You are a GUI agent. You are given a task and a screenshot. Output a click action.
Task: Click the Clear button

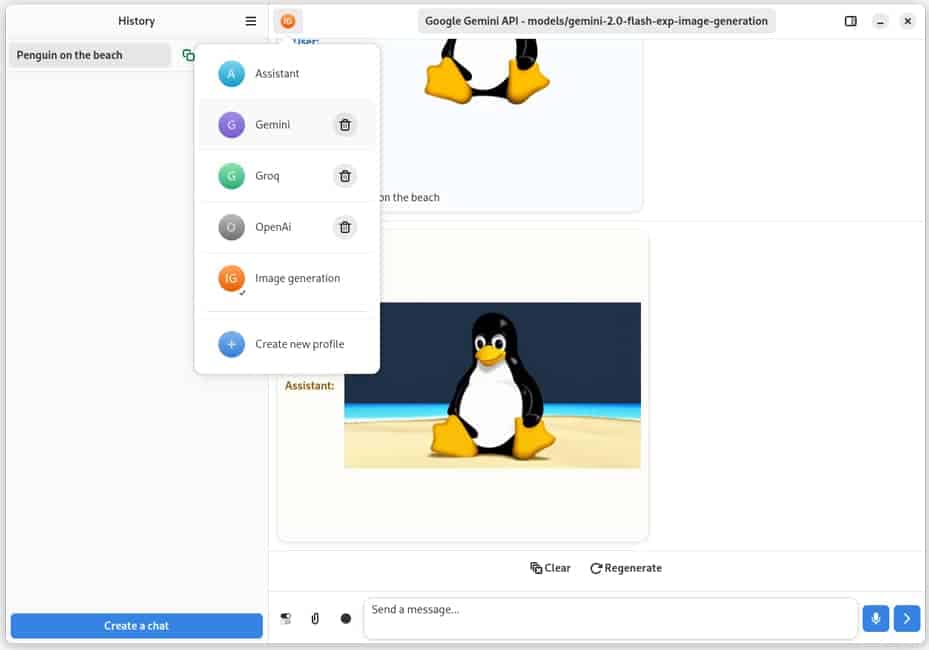pyautogui.click(x=550, y=568)
